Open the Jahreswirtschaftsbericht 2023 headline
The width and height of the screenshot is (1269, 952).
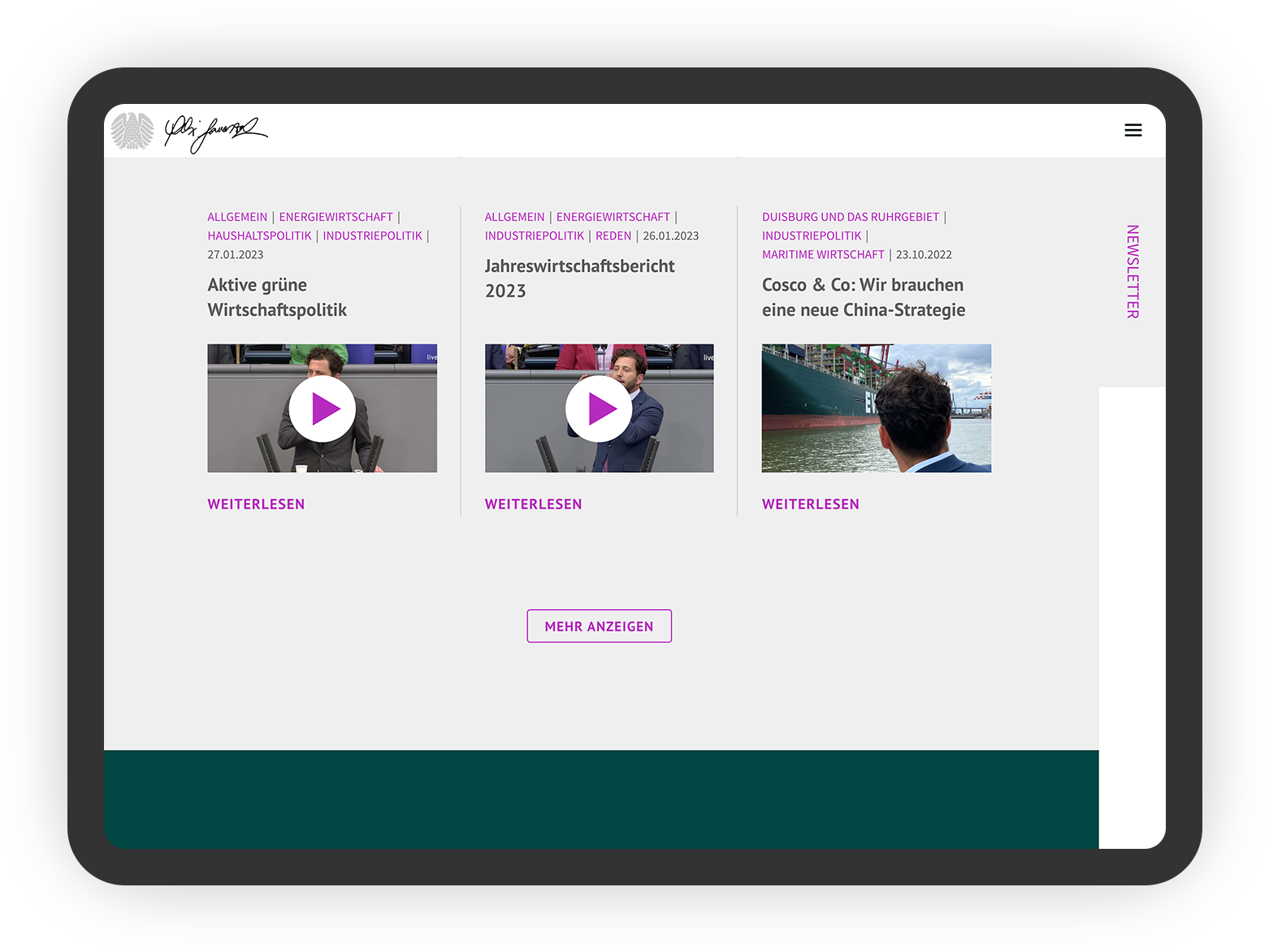pyautogui.click(x=579, y=279)
